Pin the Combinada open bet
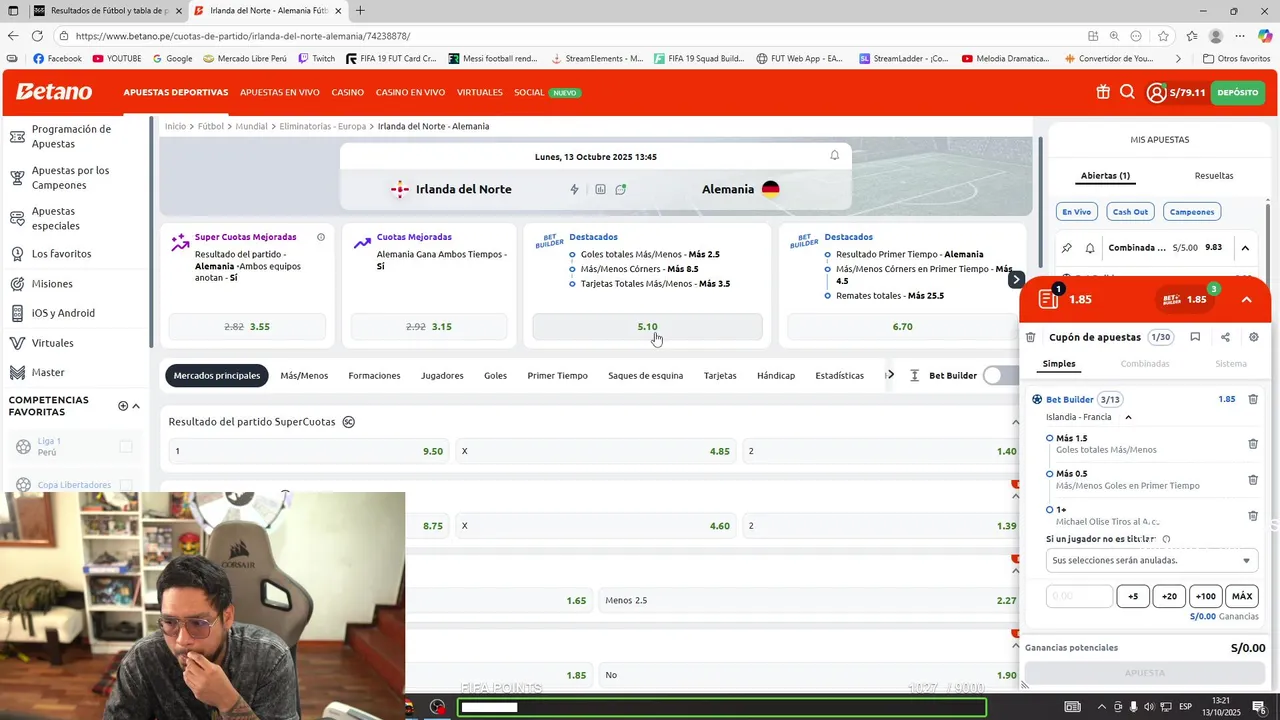The height and width of the screenshot is (720, 1280). [1067, 248]
